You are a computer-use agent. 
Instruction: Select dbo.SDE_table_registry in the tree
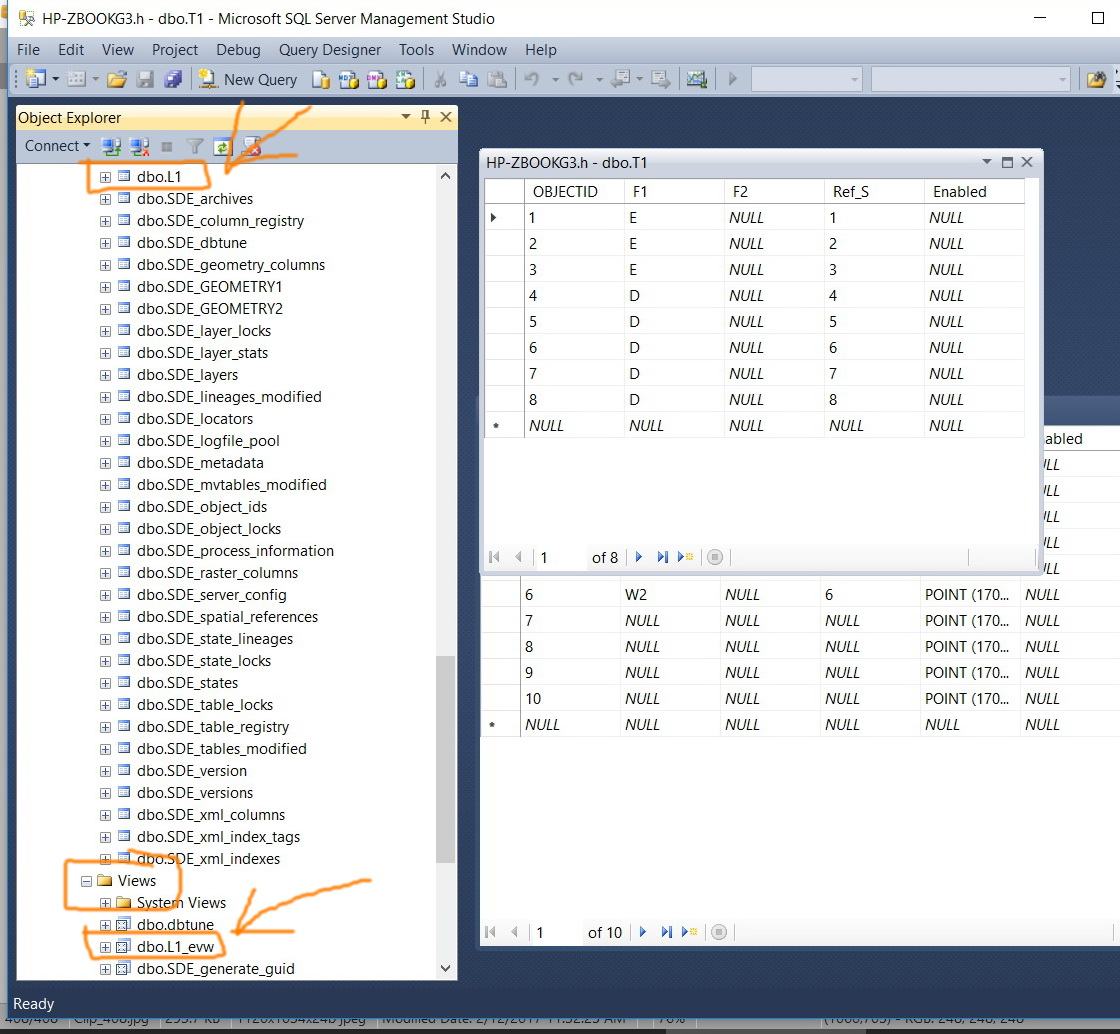click(213, 727)
